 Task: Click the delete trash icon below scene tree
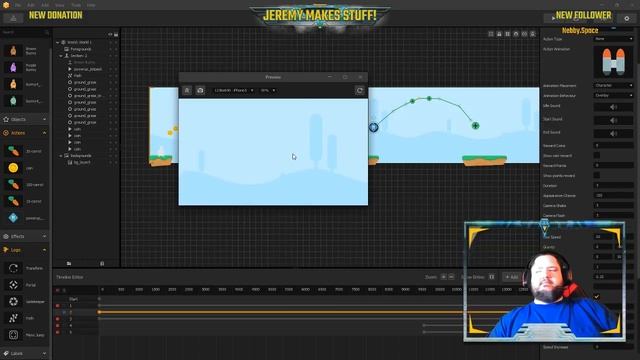tap(102, 264)
